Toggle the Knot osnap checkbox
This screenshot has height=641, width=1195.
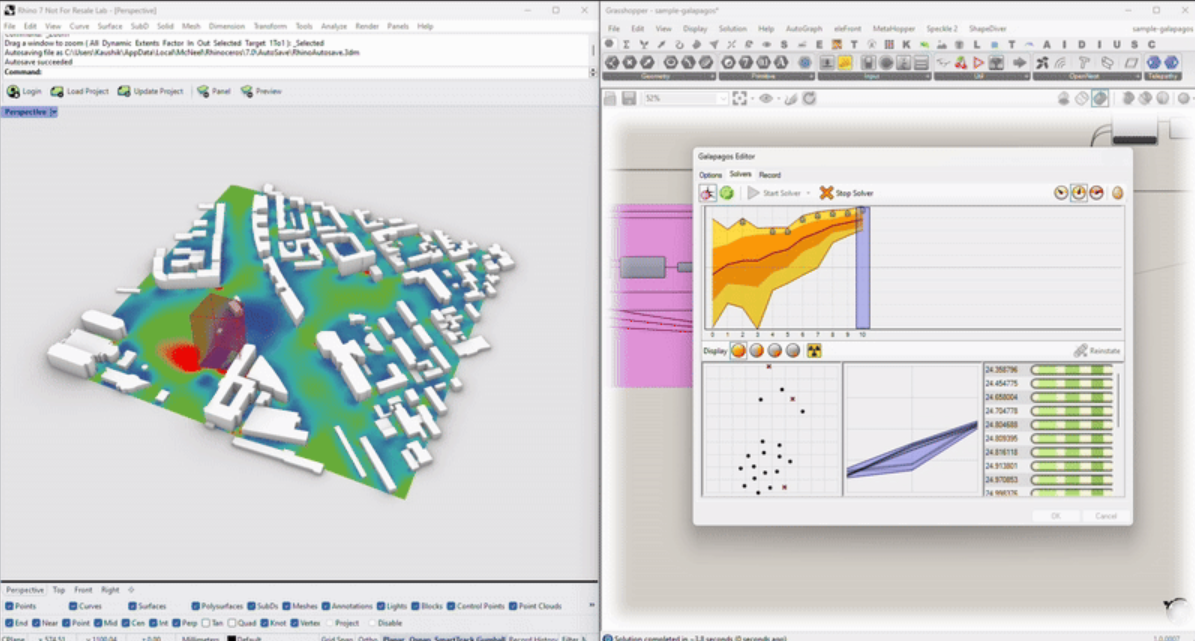(264, 623)
